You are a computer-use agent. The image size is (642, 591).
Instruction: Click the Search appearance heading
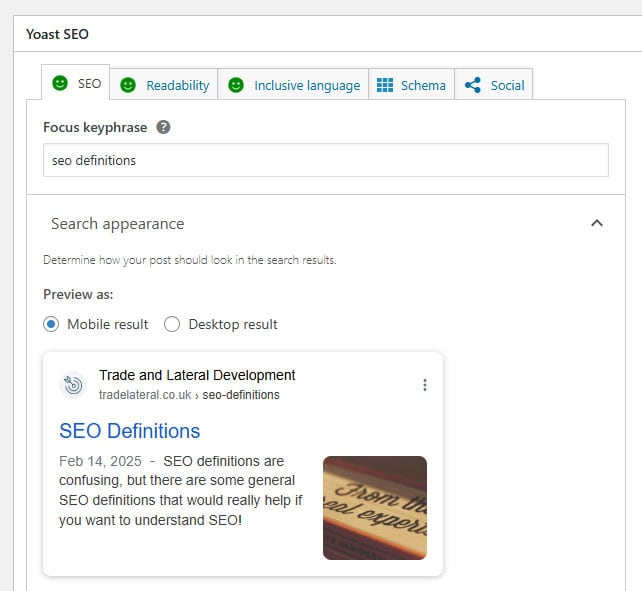tap(118, 224)
